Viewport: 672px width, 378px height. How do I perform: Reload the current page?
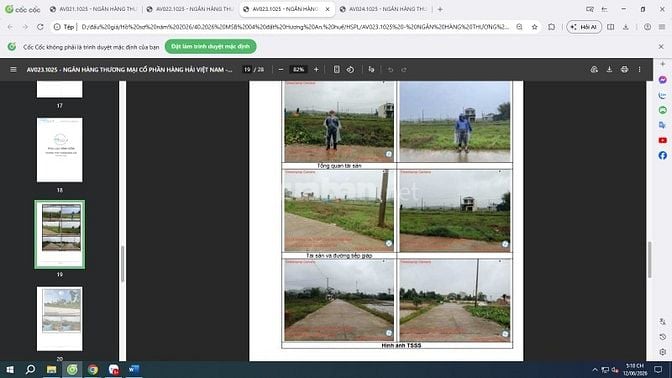pos(40,27)
